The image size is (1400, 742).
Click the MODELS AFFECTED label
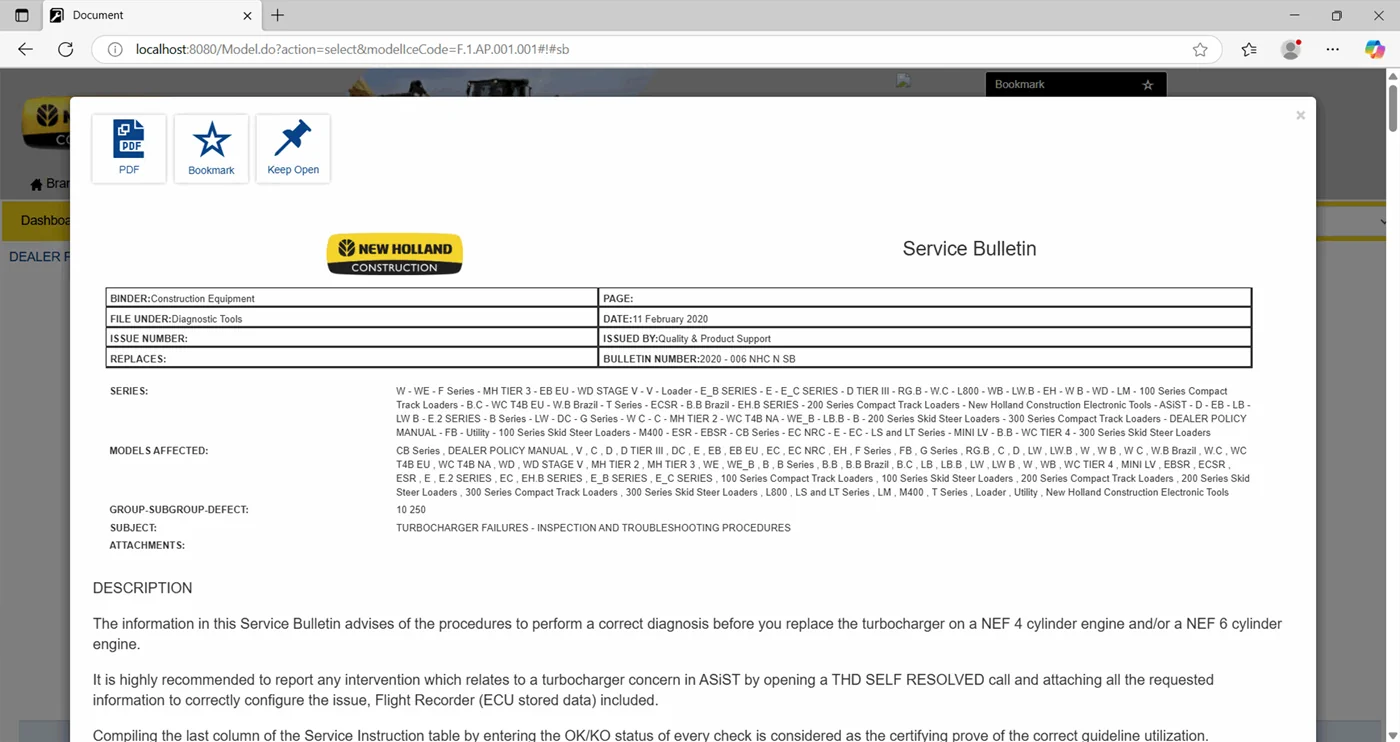click(x=159, y=451)
